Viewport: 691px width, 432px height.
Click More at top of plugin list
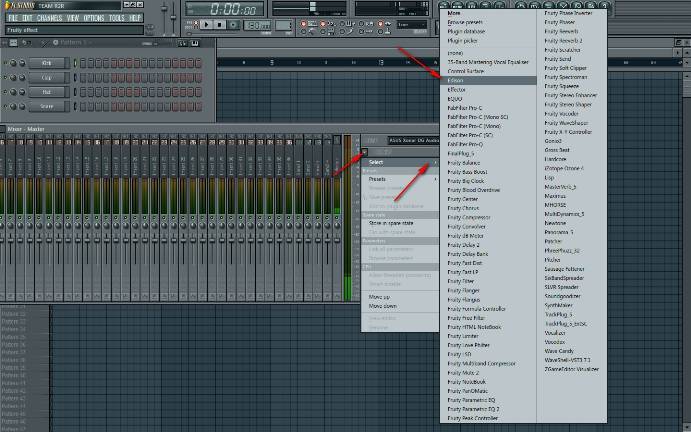pyautogui.click(x=488, y=13)
